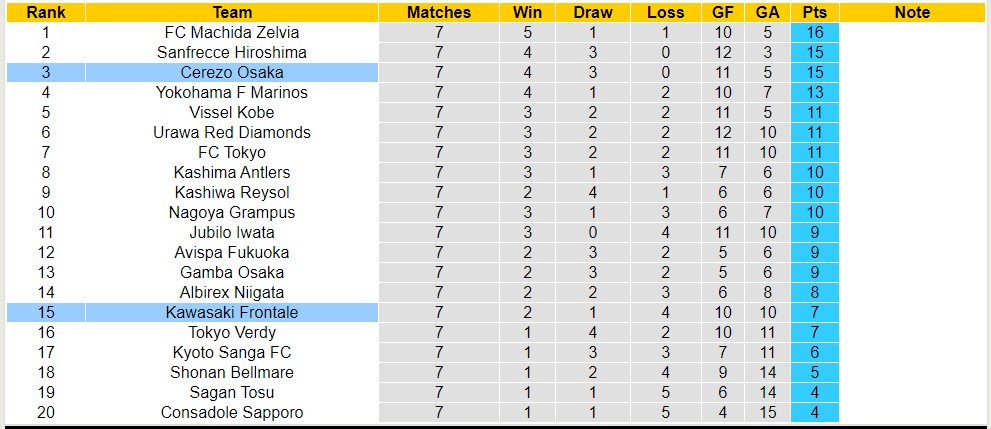This screenshot has height=429, width=991.
Task: Click the 16 points cell for Machida Zelvia
Action: (814, 32)
